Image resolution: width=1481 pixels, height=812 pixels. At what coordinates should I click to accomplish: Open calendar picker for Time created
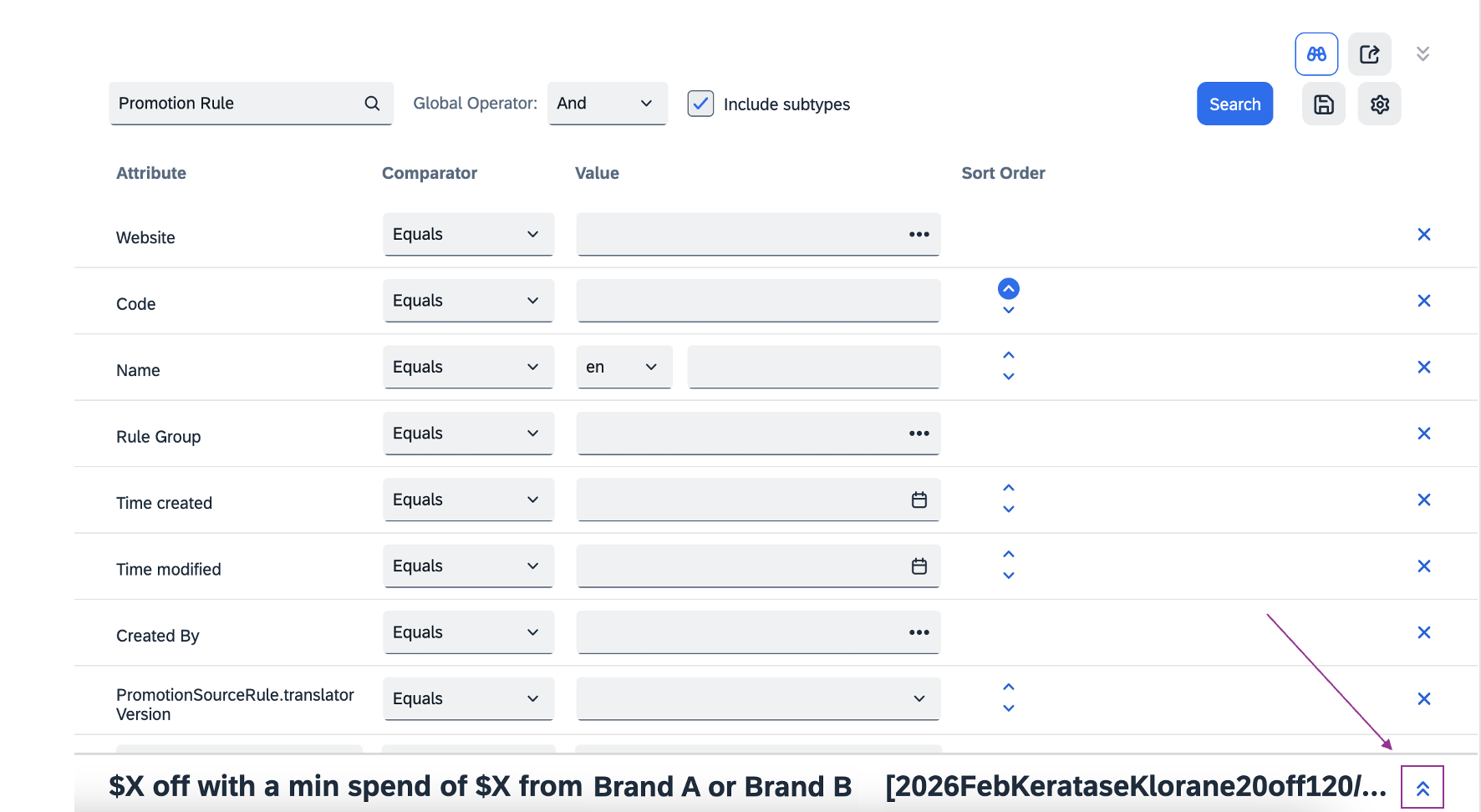click(919, 500)
